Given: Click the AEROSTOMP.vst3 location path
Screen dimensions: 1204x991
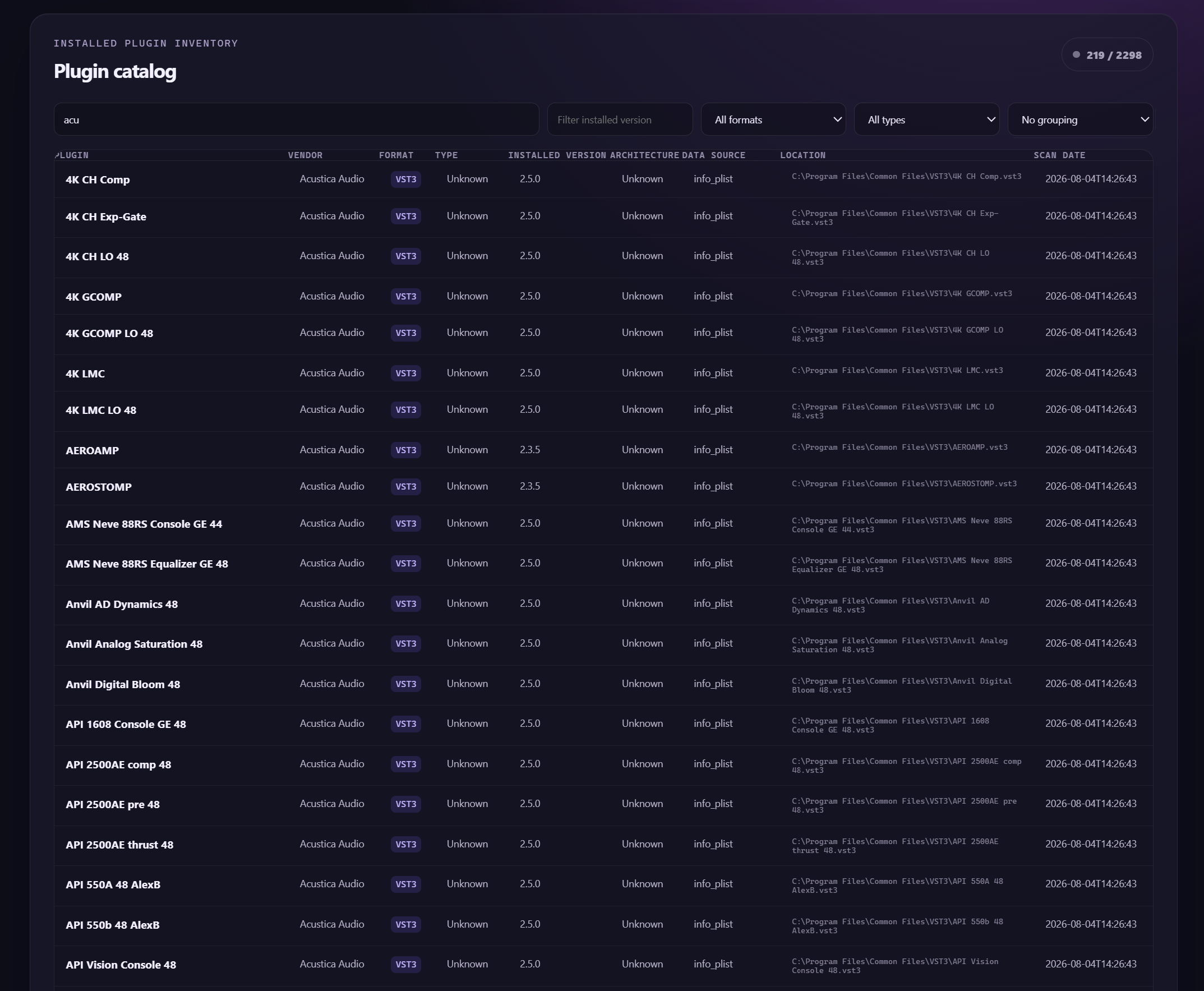Looking at the screenshot, I should click(x=905, y=483).
